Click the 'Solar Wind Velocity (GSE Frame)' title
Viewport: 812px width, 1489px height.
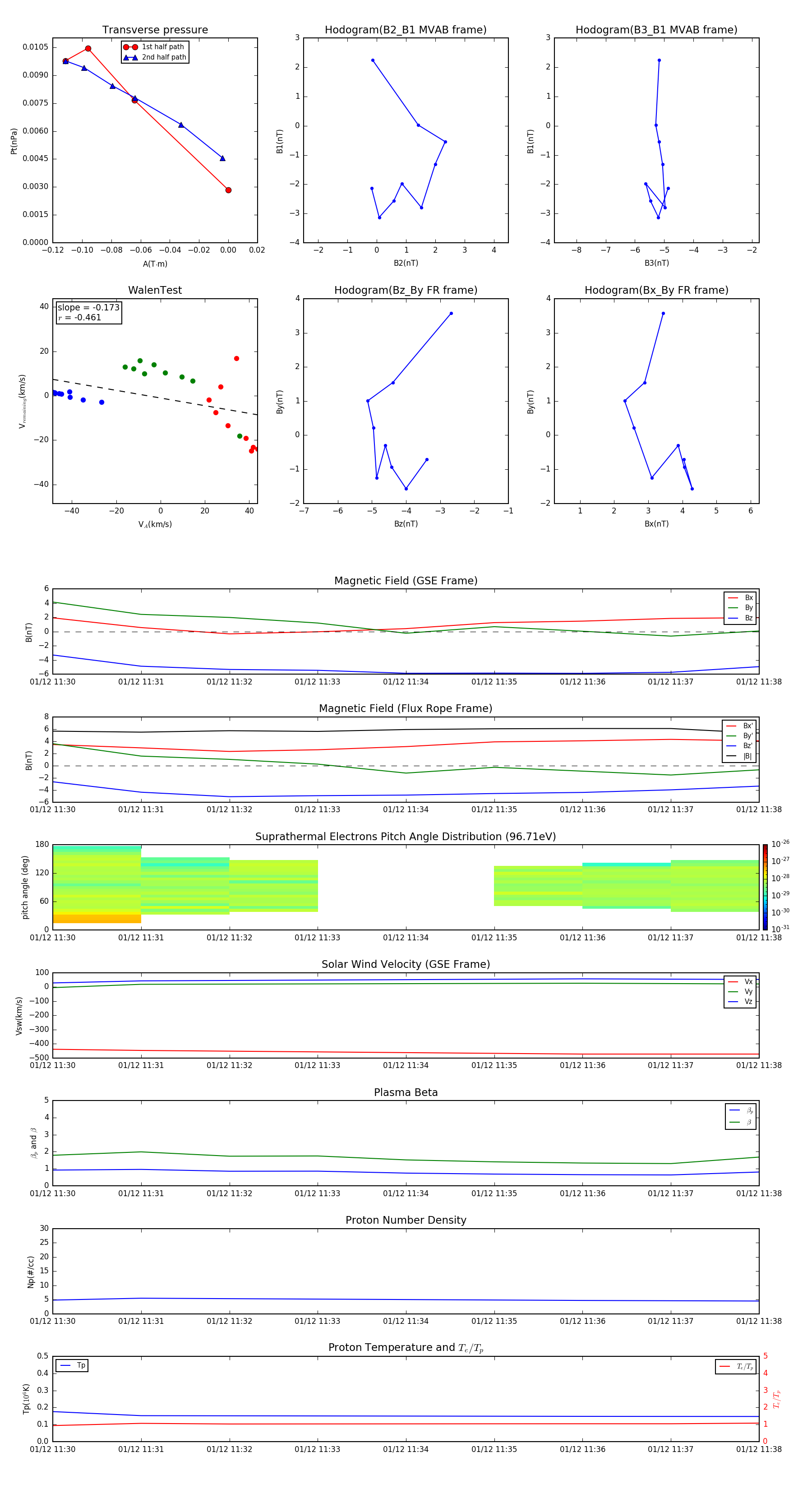point(406,964)
